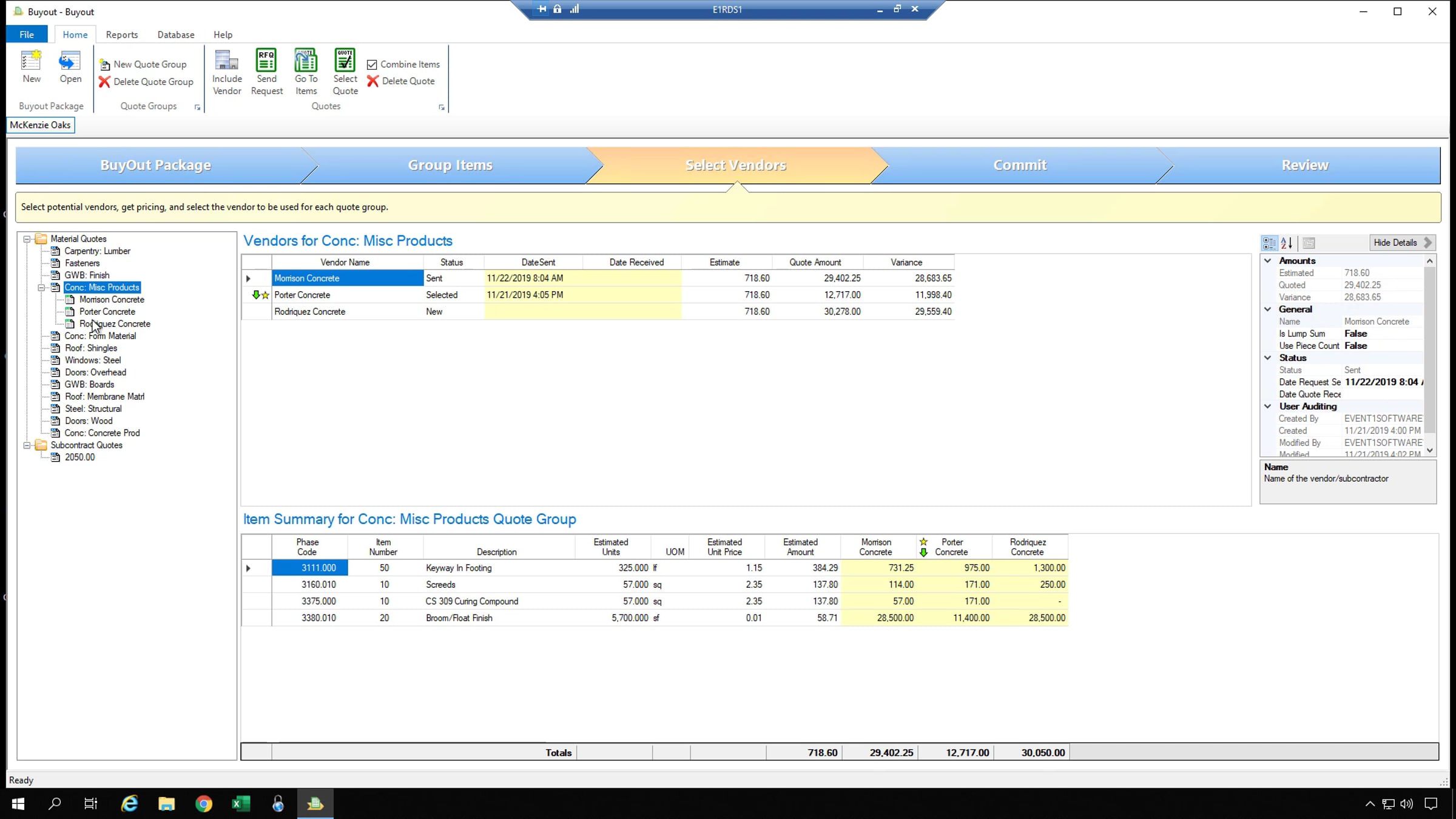
Task: Collapse the User Auditing property section
Action: [x=1268, y=406]
